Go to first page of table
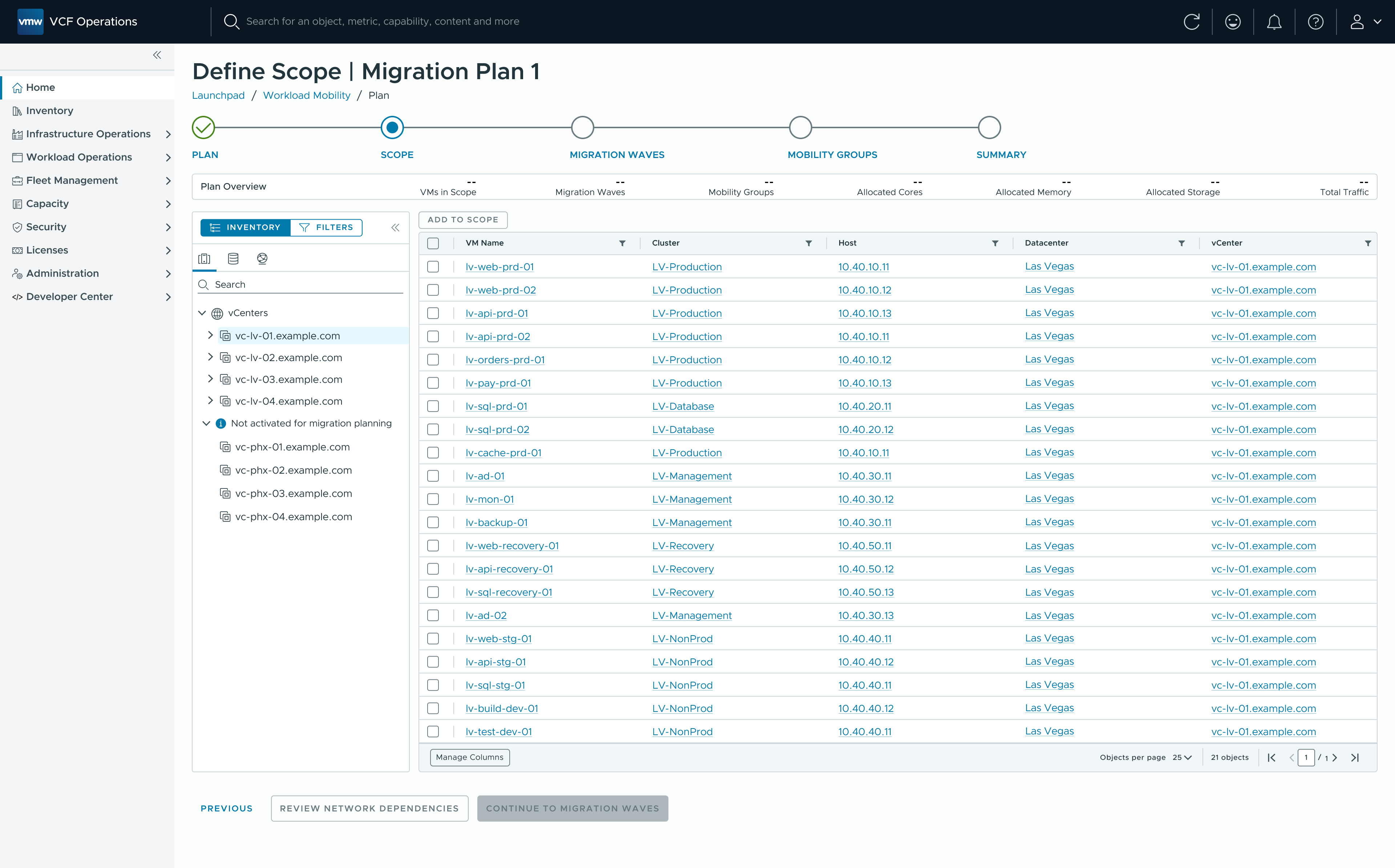Image resolution: width=1395 pixels, height=868 pixels. pos(1271,757)
